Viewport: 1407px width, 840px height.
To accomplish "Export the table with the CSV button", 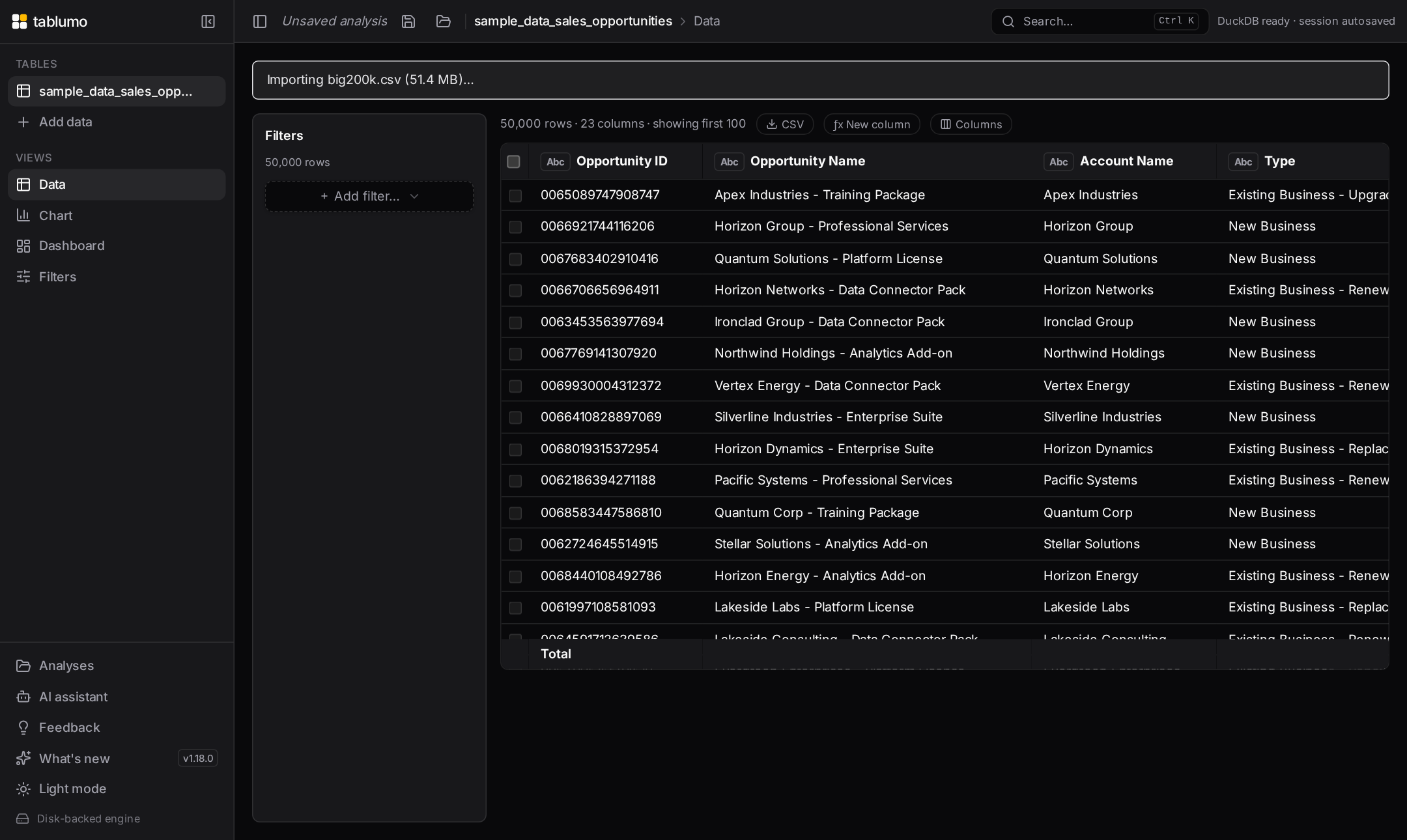I will 785,124.
